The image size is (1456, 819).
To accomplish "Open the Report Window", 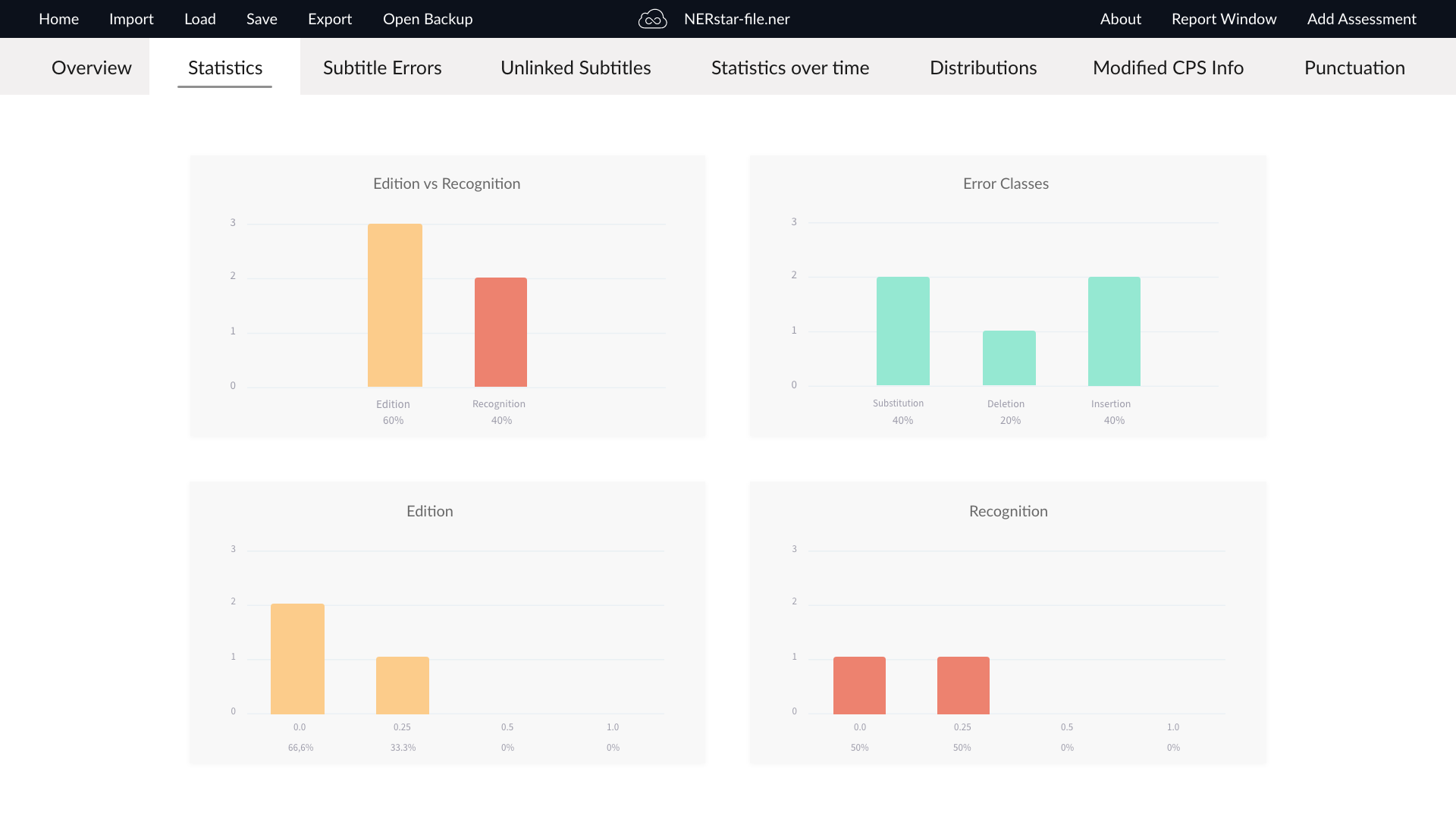I will coord(1224,19).
